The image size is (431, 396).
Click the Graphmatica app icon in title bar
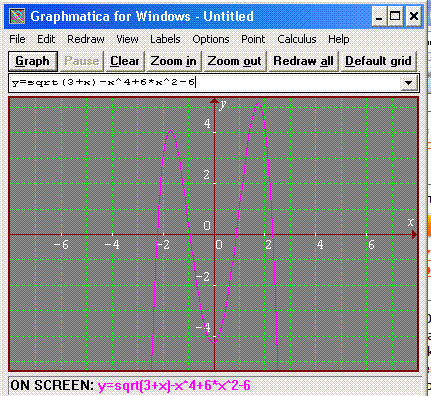pyautogui.click(x=17, y=16)
